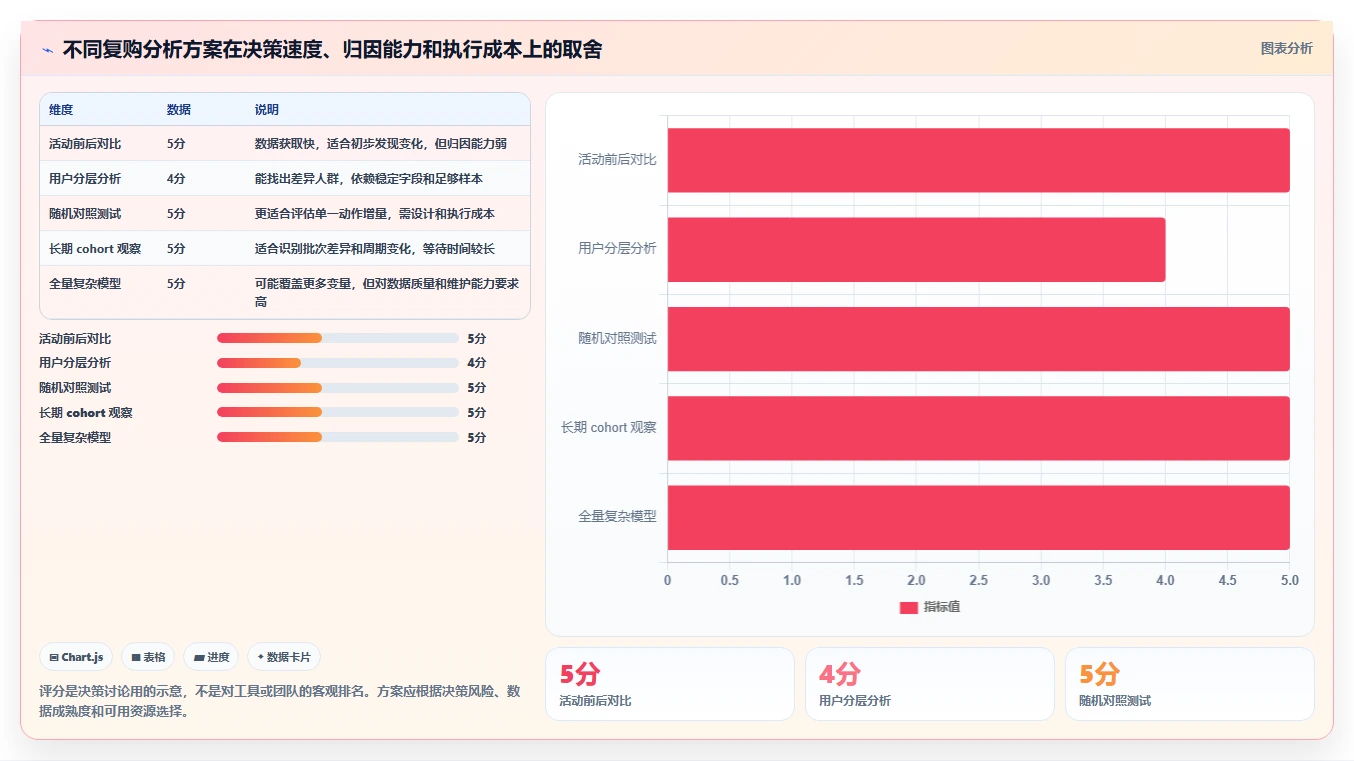Click the footer note starting 评分是决策讨论用的示意
The height and width of the screenshot is (761, 1354).
click(x=279, y=701)
